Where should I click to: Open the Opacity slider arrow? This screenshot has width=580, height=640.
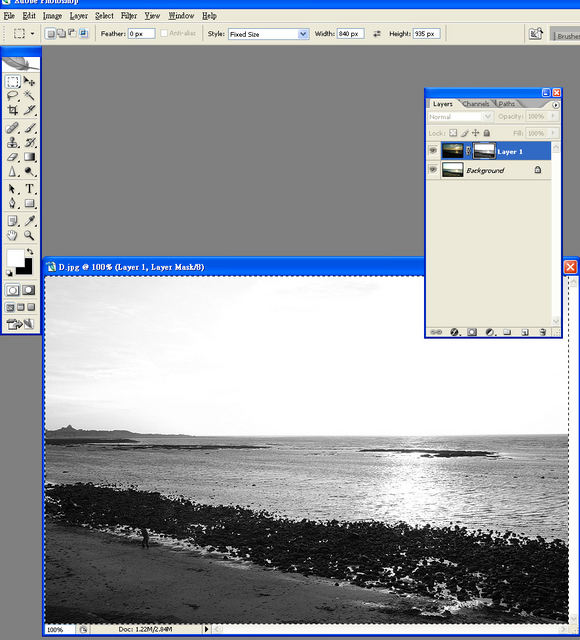pyautogui.click(x=553, y=116)
